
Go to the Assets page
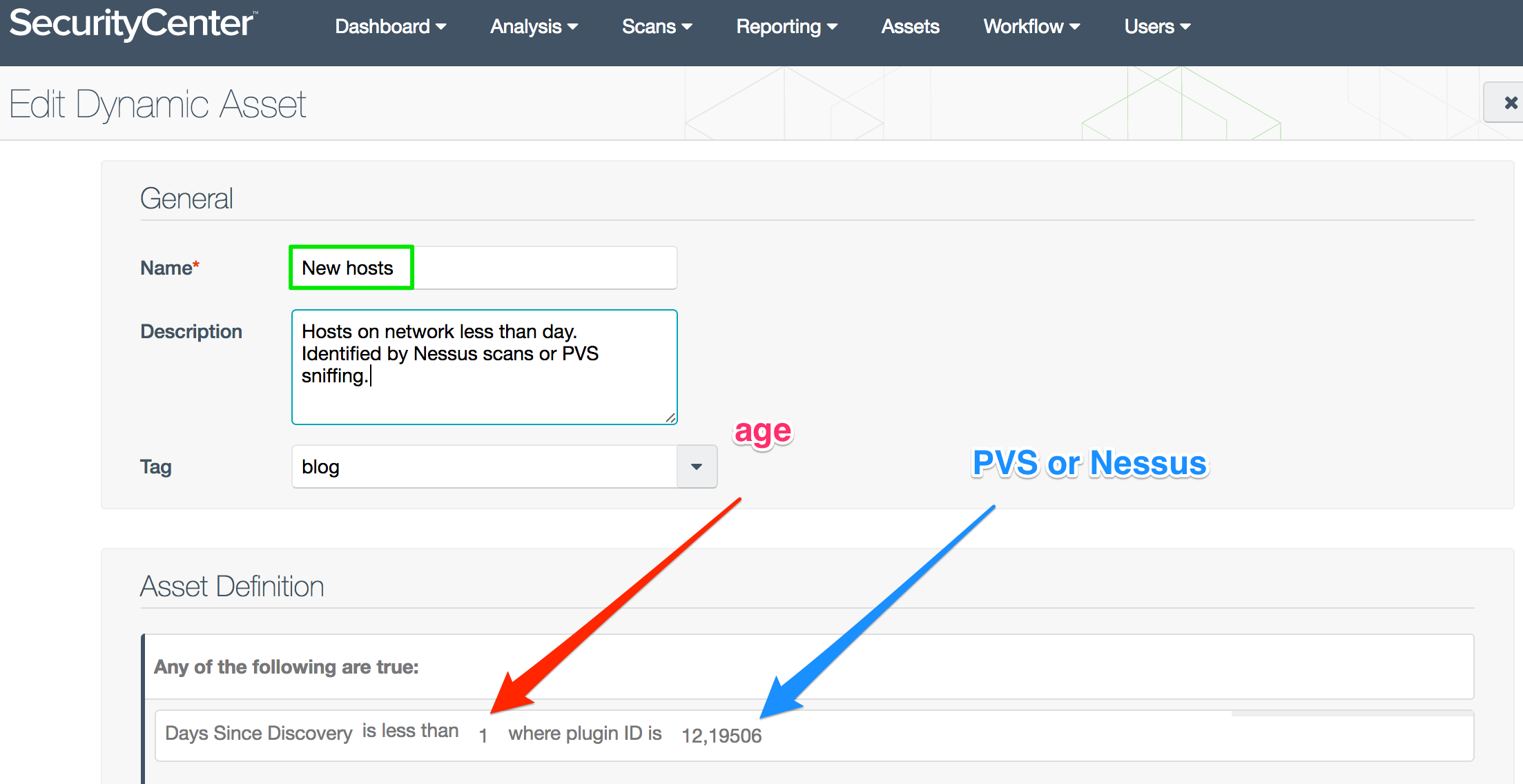tap(910, 26)
